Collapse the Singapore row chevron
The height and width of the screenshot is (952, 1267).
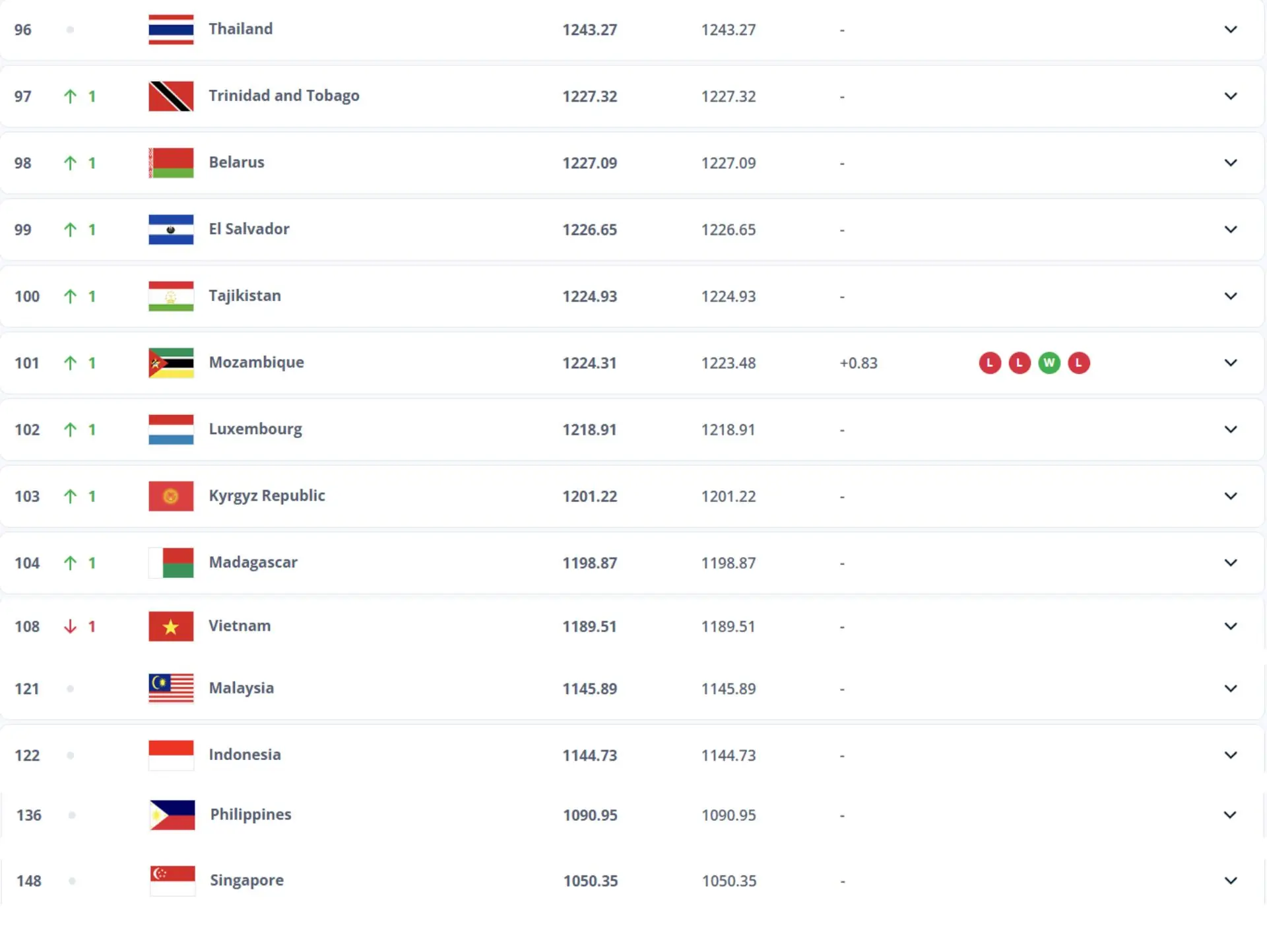point(1230,880)
